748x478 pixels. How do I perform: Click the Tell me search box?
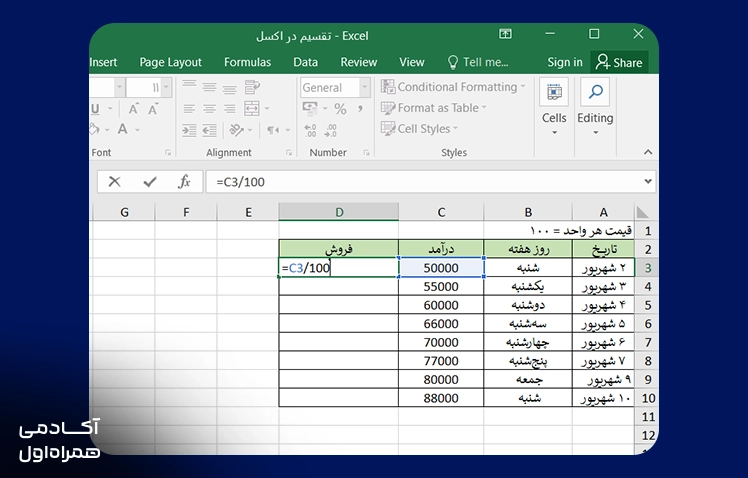pyautogui.click(x=478, y=62)
